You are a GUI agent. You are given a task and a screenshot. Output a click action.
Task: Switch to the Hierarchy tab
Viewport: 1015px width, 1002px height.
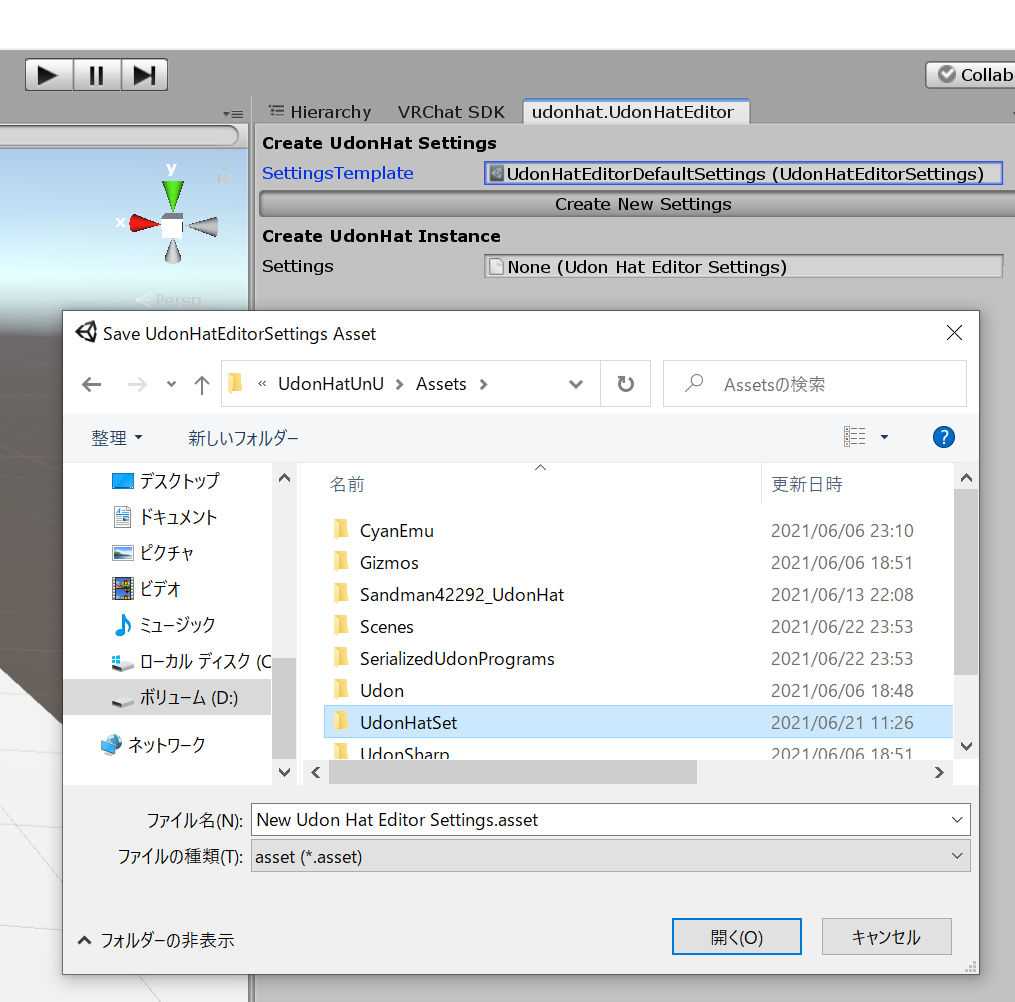click(320, 112)
